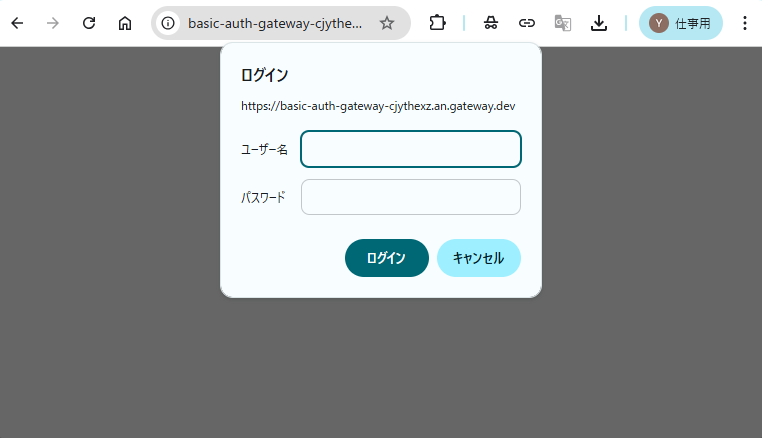The height and width of the screenshot is (438, 762).
Task: Click the ユーザー名 input field
Action: 411,149
